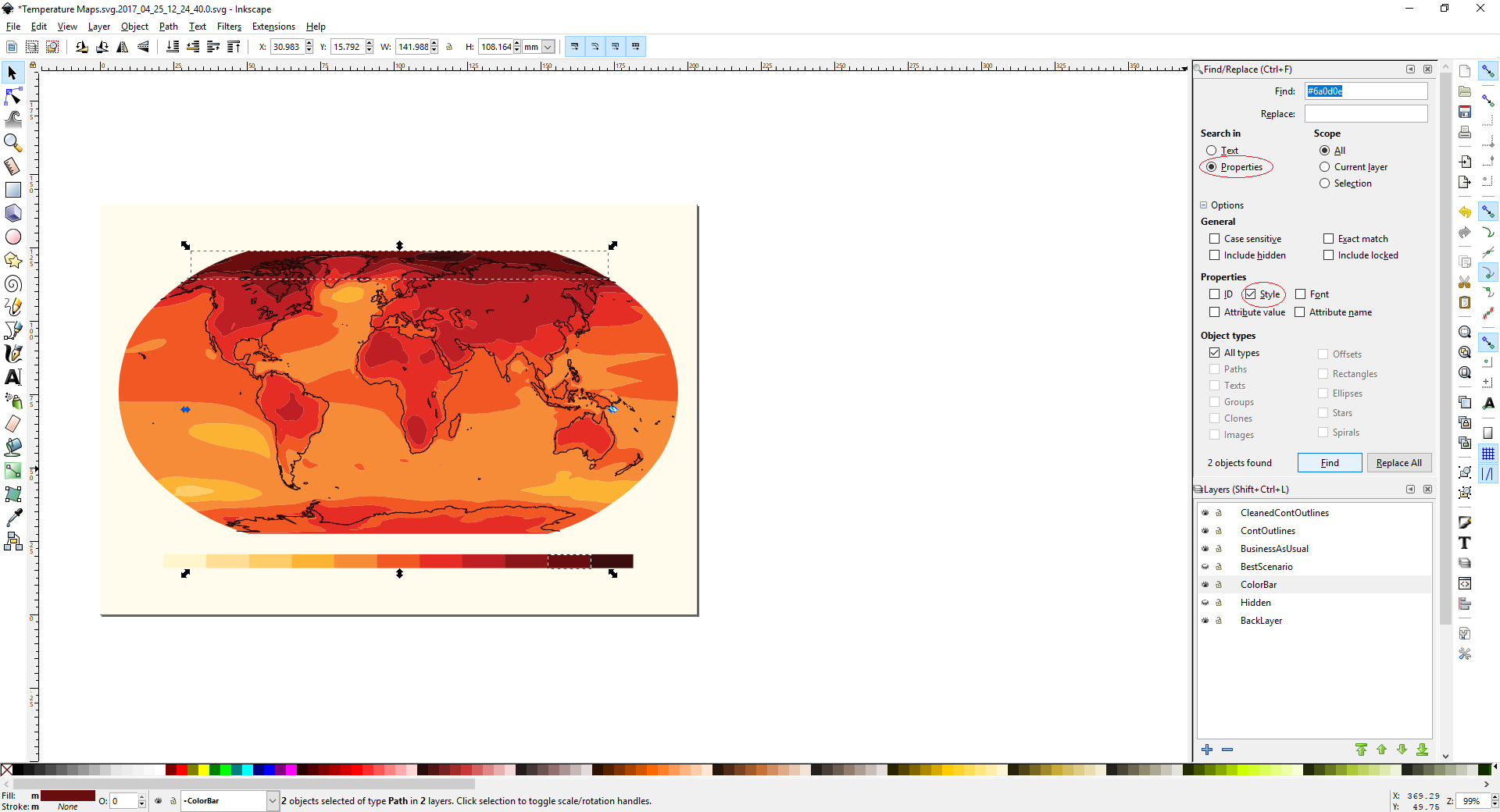Click the height H value field
The image size is (1500, 812).
pos(495,47)
